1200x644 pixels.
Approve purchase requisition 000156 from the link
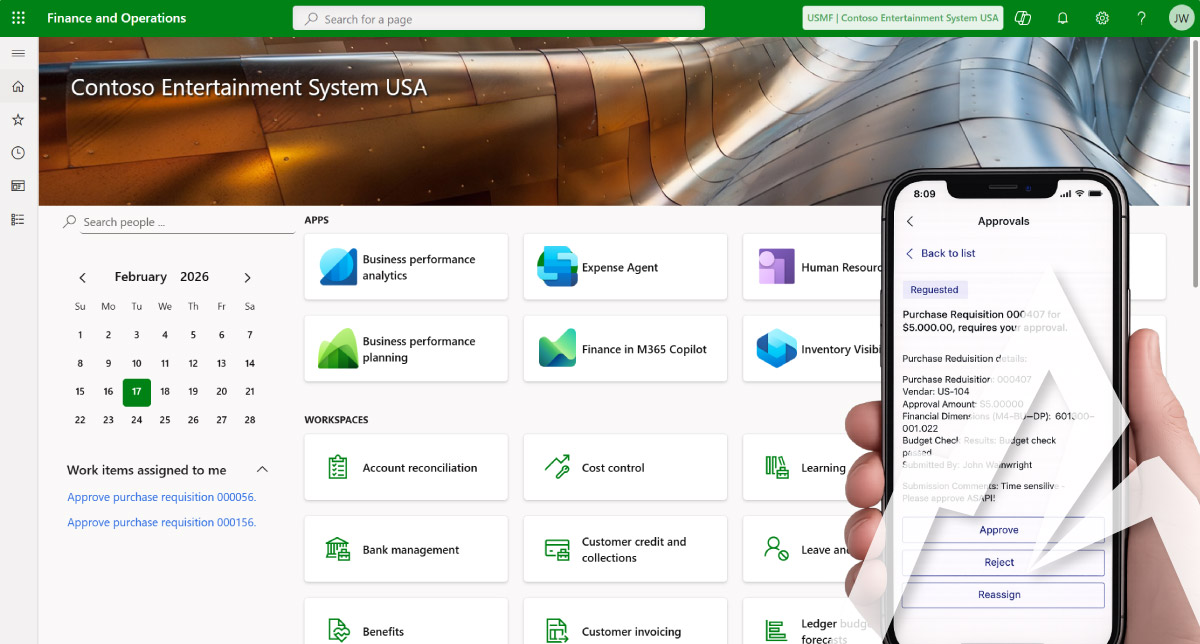point(161,521)
